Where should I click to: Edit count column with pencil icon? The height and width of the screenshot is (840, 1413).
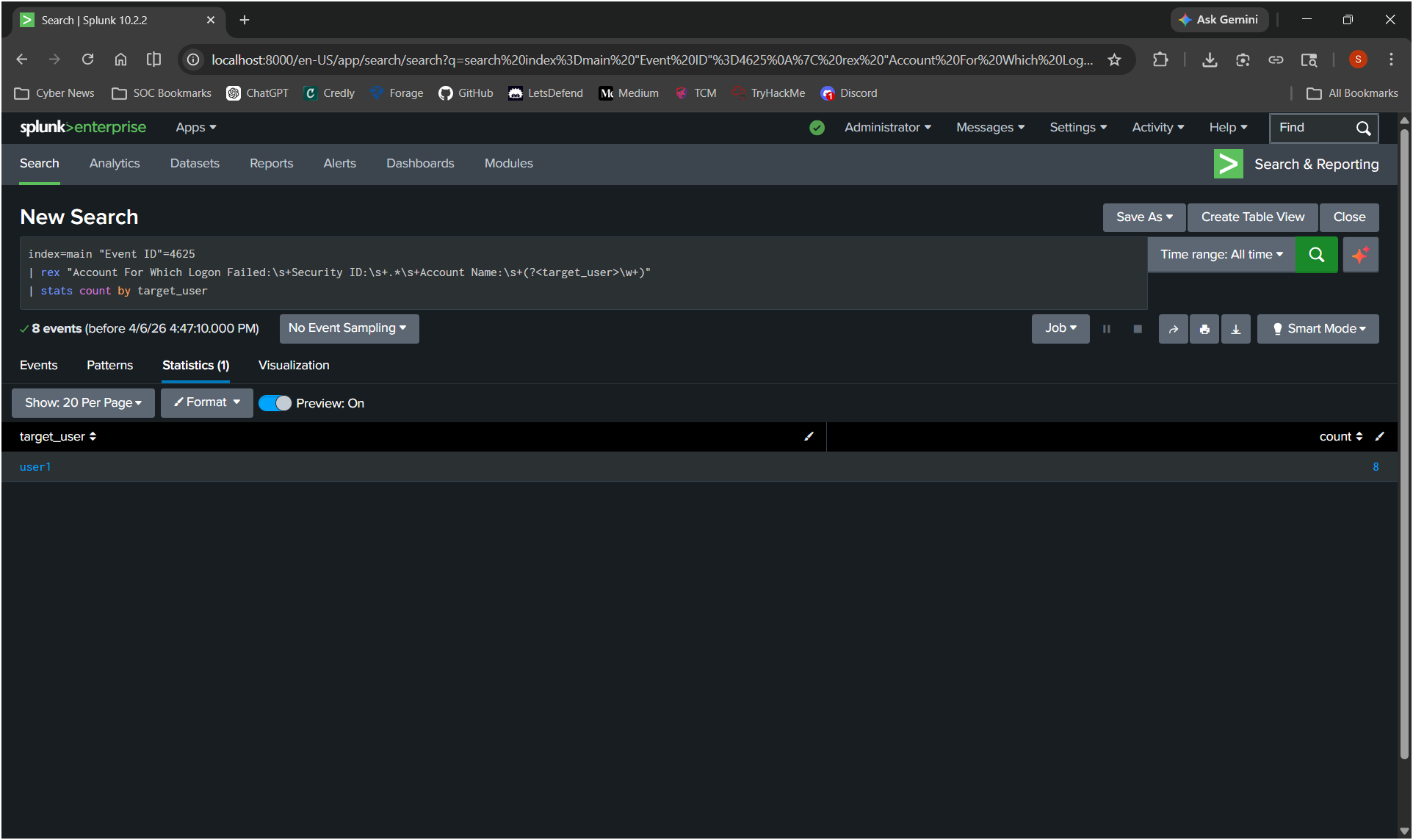(1379, 437)
